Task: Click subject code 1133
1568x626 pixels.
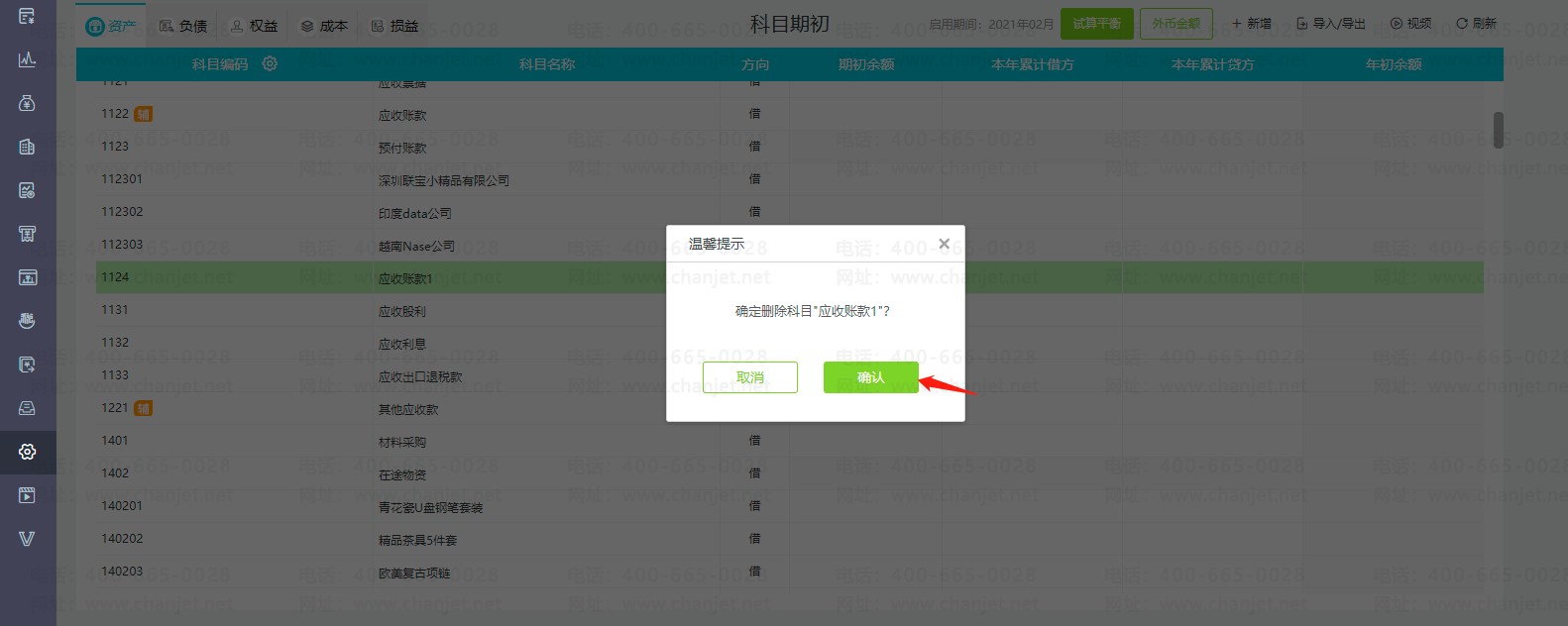Action: (x=115, y=375)
